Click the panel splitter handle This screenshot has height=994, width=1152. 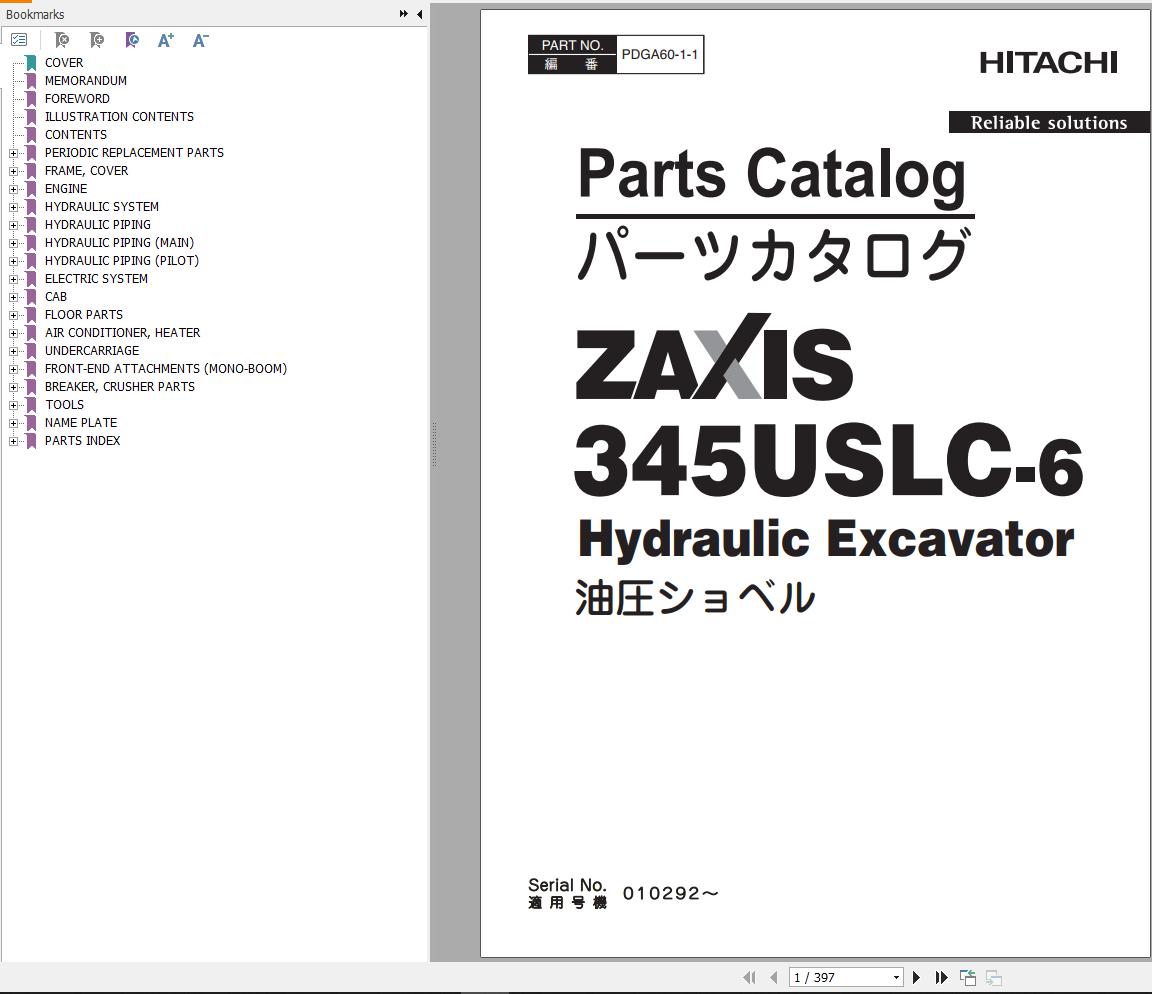point(434,445)
